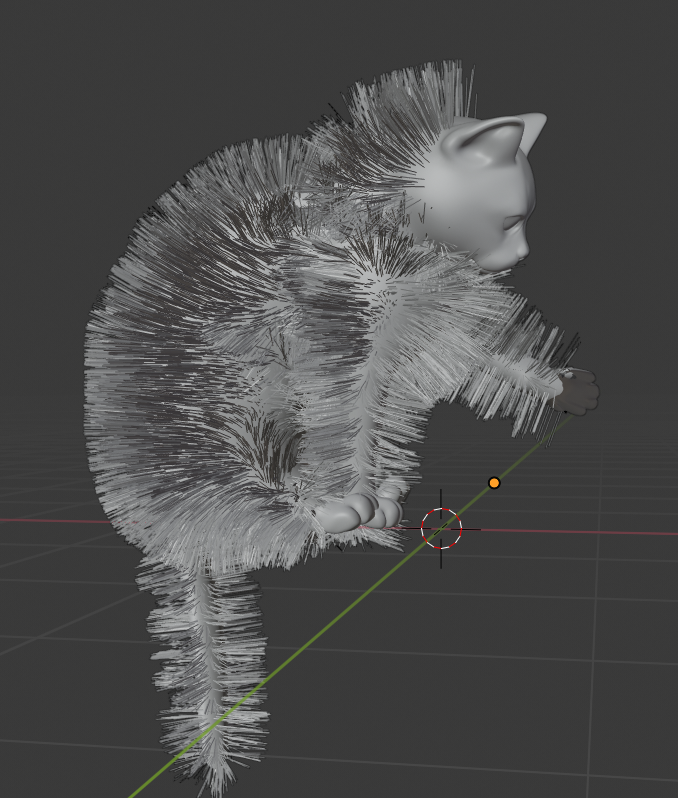Click the dark outstretched front paw

coord(579,391)
